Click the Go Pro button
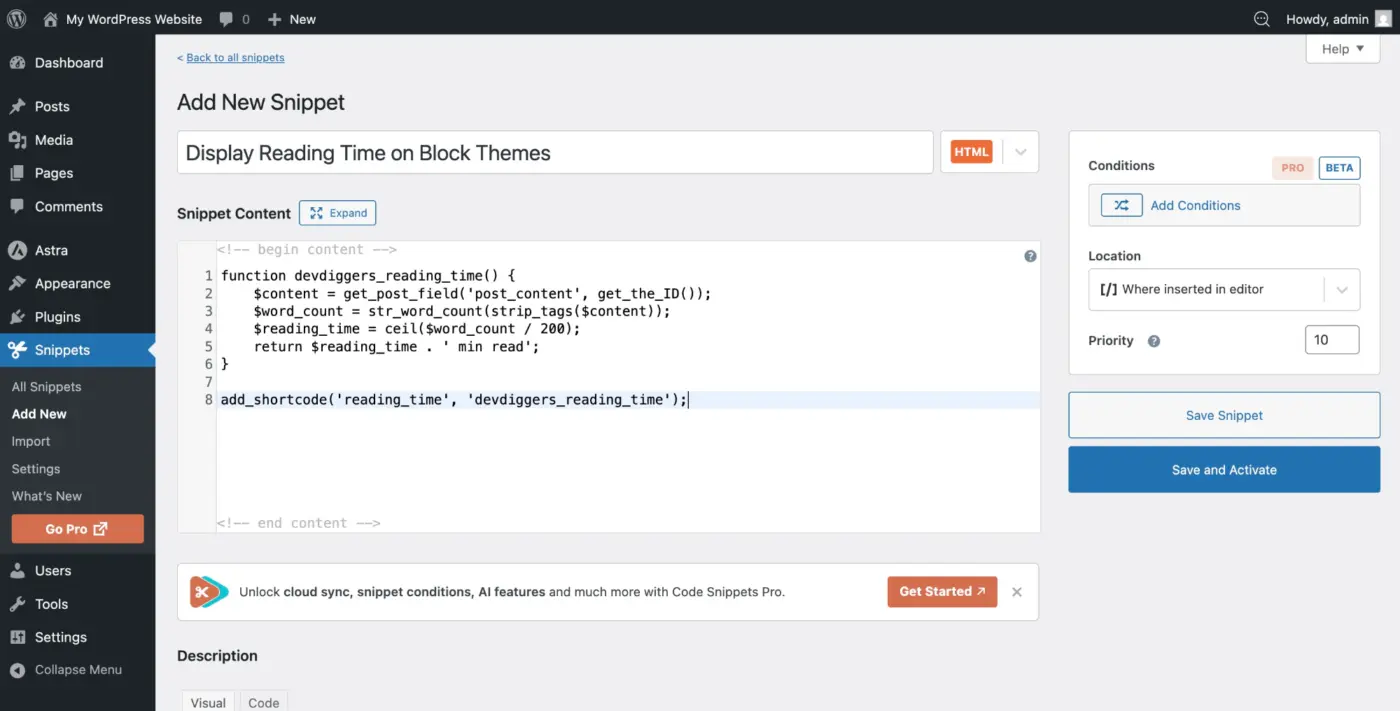Screen dimensions: 1400x711 pyautogui.click(x=77, y=529)
